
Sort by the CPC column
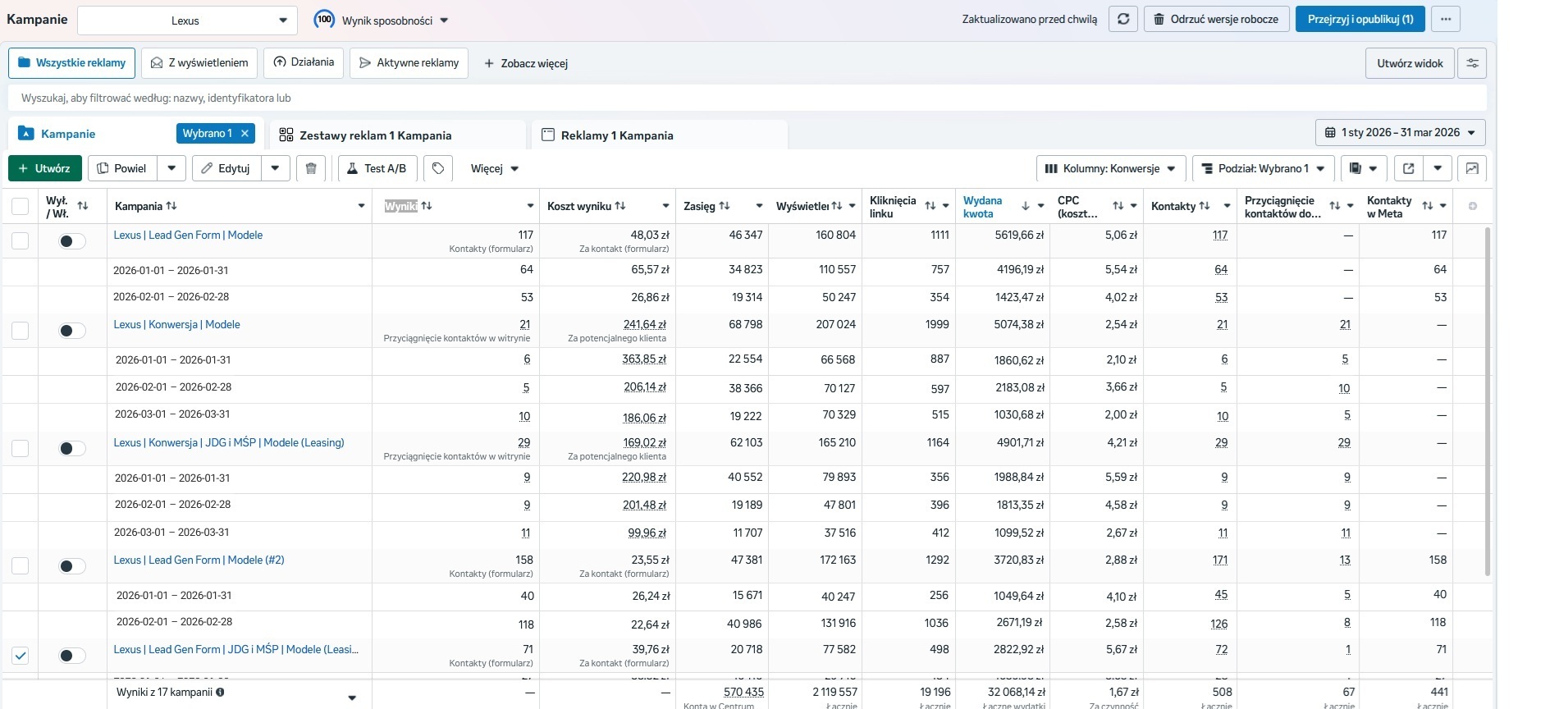coord(1118,206)
